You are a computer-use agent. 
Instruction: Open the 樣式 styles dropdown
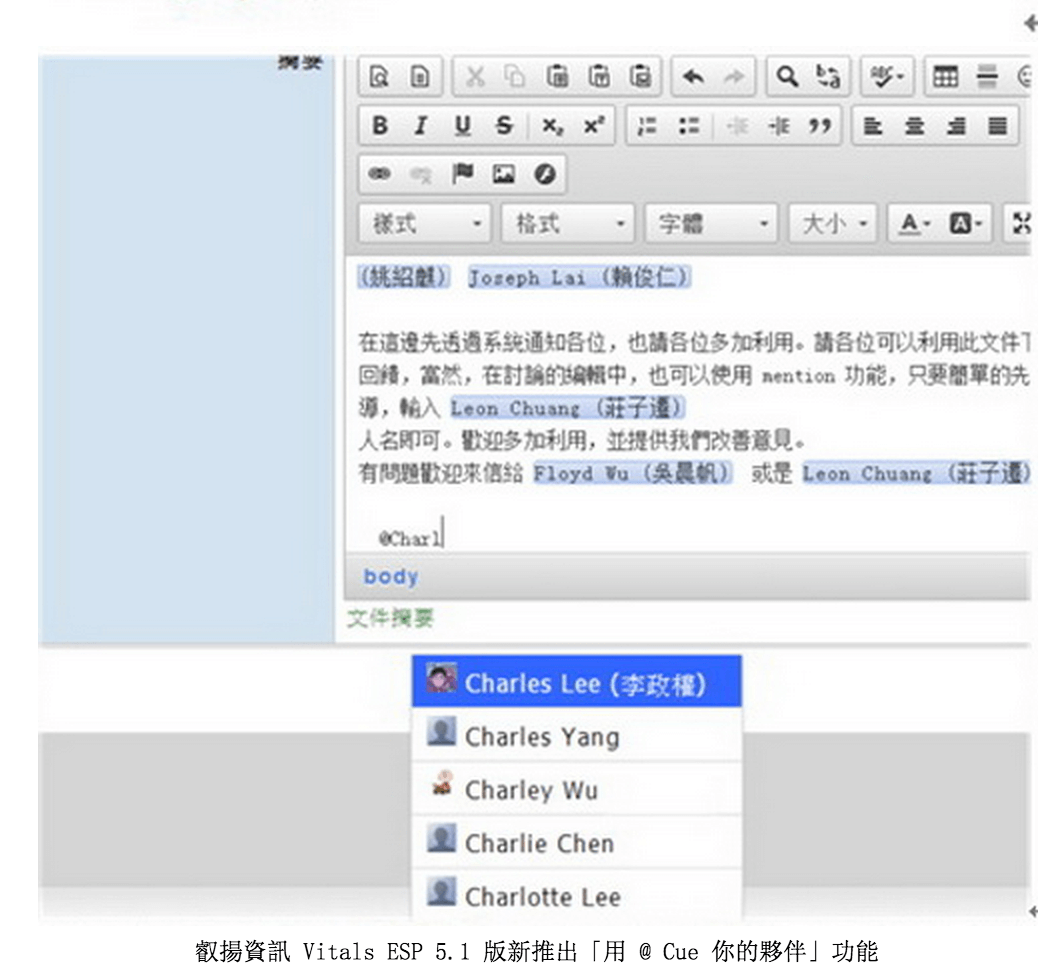(428, 223)
